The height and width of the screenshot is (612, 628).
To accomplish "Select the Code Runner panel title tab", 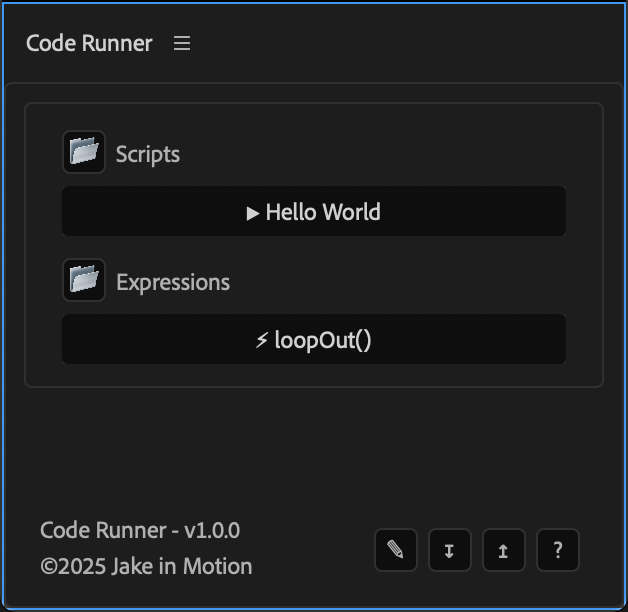I will [x=89, y=43].
